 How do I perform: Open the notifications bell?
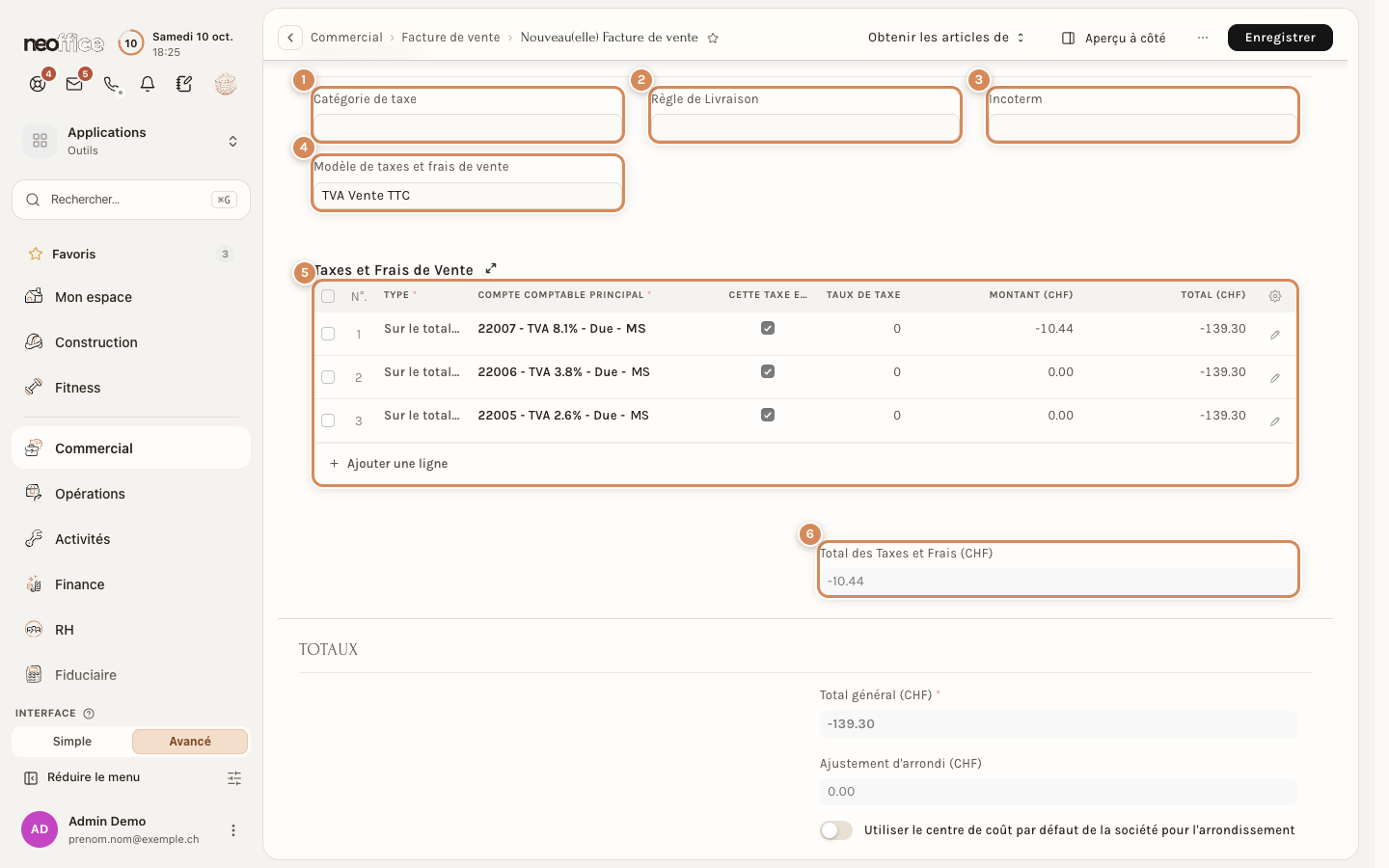tap(148, 84)
